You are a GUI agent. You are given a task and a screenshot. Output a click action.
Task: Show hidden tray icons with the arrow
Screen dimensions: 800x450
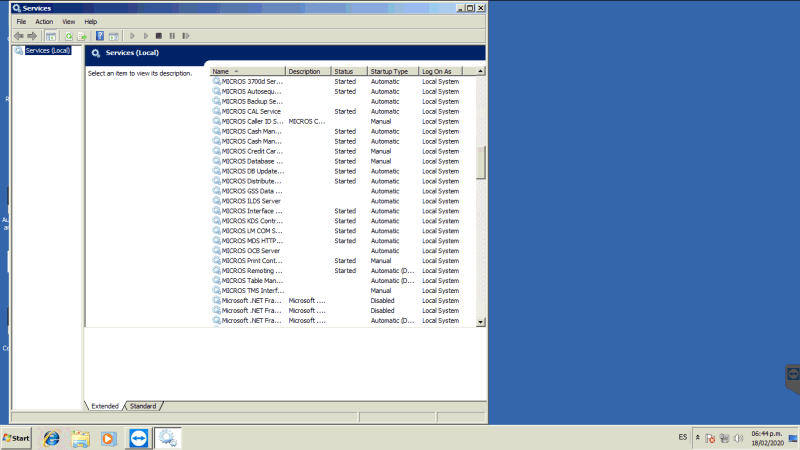point(697,437)
